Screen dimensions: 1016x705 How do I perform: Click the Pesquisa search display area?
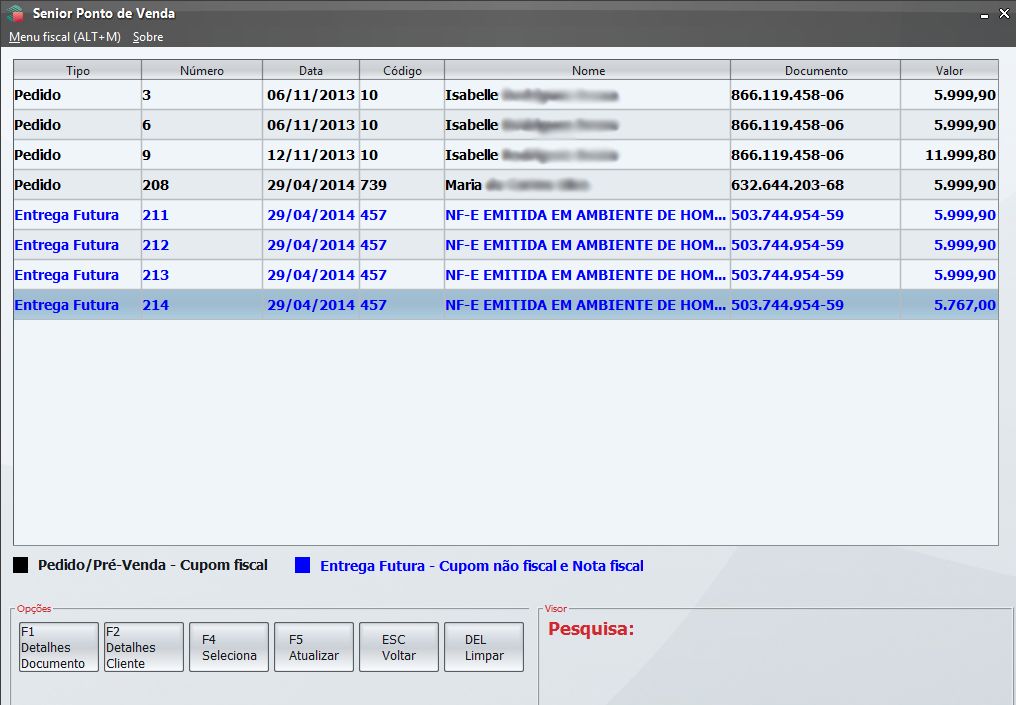tap(775, 656)
